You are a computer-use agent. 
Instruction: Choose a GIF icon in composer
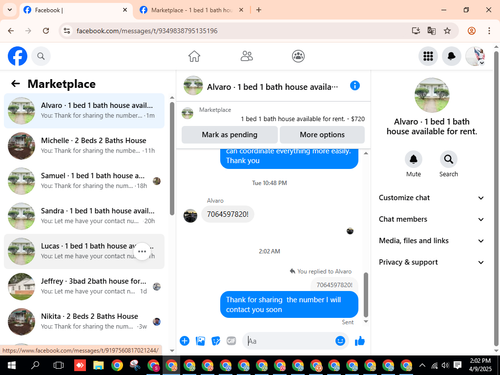coord(231,341)
